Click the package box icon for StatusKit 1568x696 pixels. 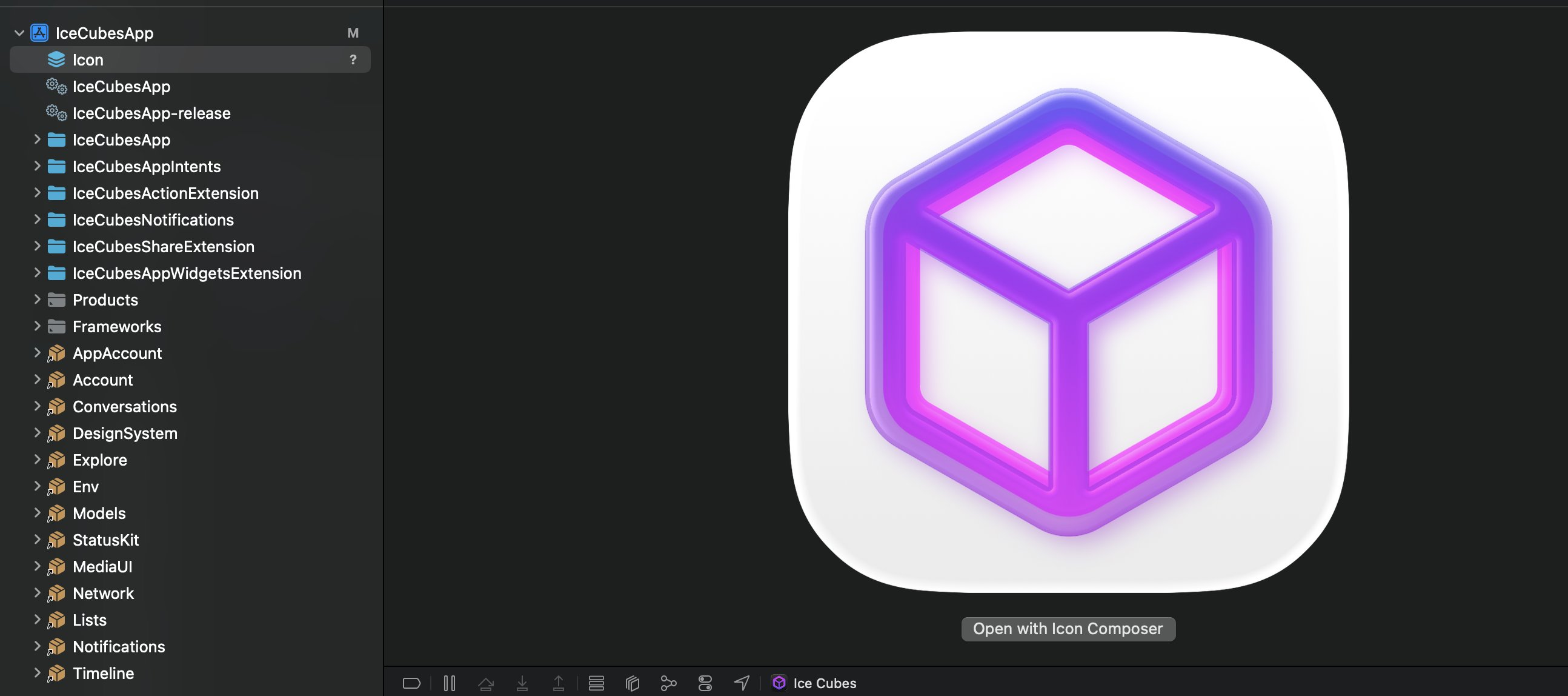(56, 540)
